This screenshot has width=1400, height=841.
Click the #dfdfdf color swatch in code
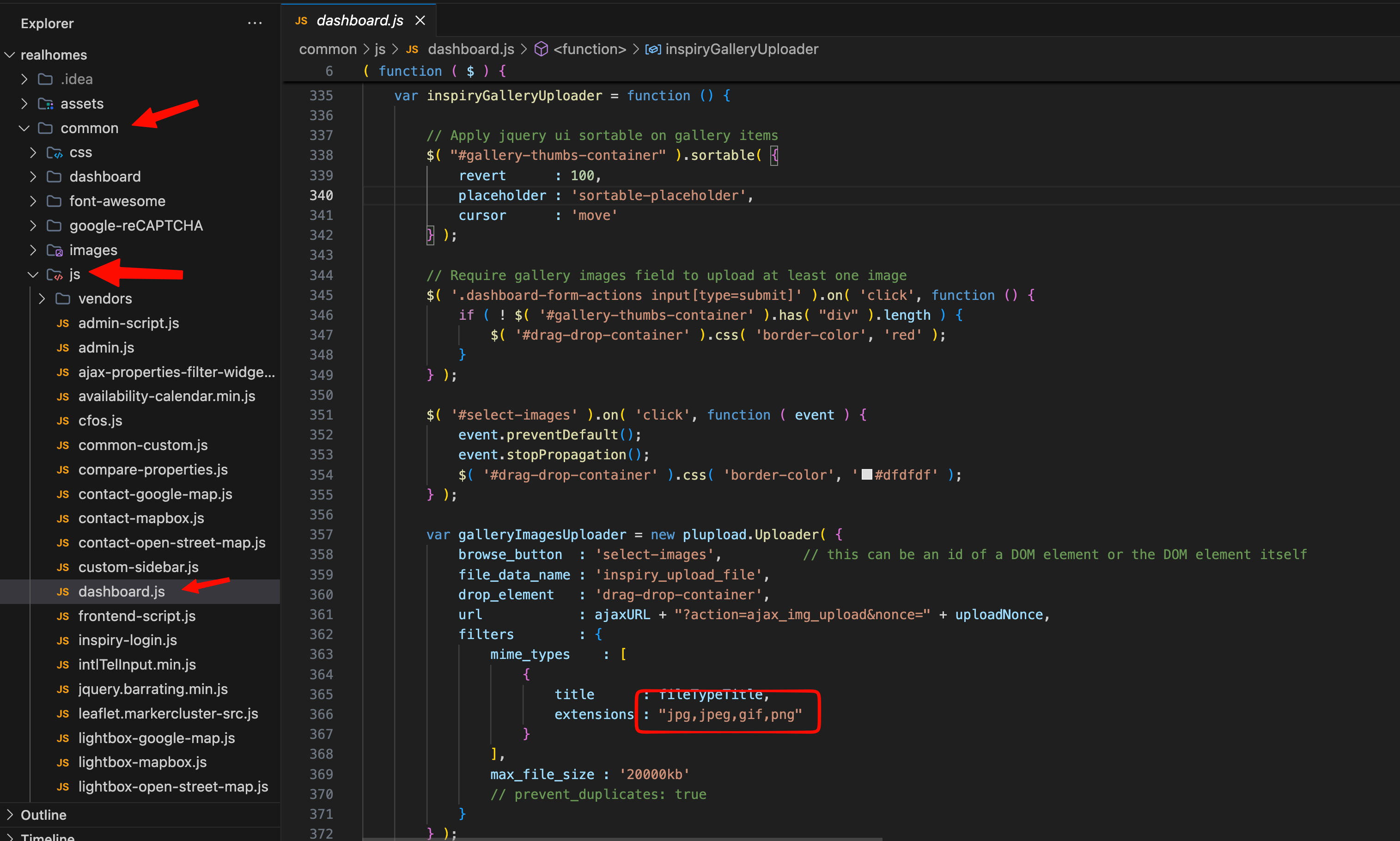point(866,475)
